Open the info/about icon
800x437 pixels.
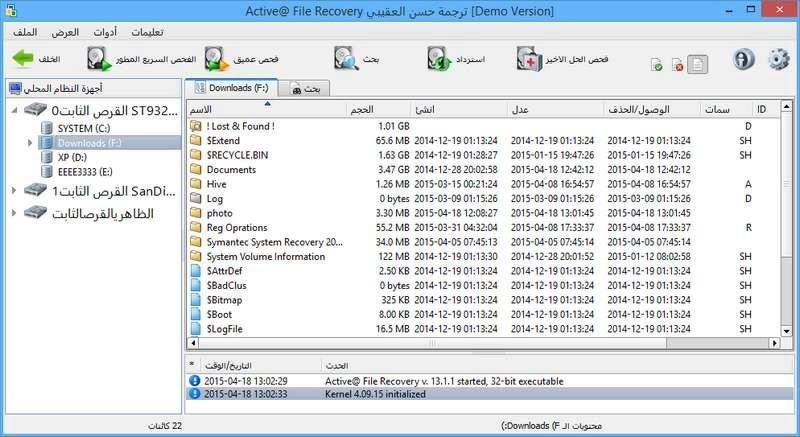click(x=743, y=59)
